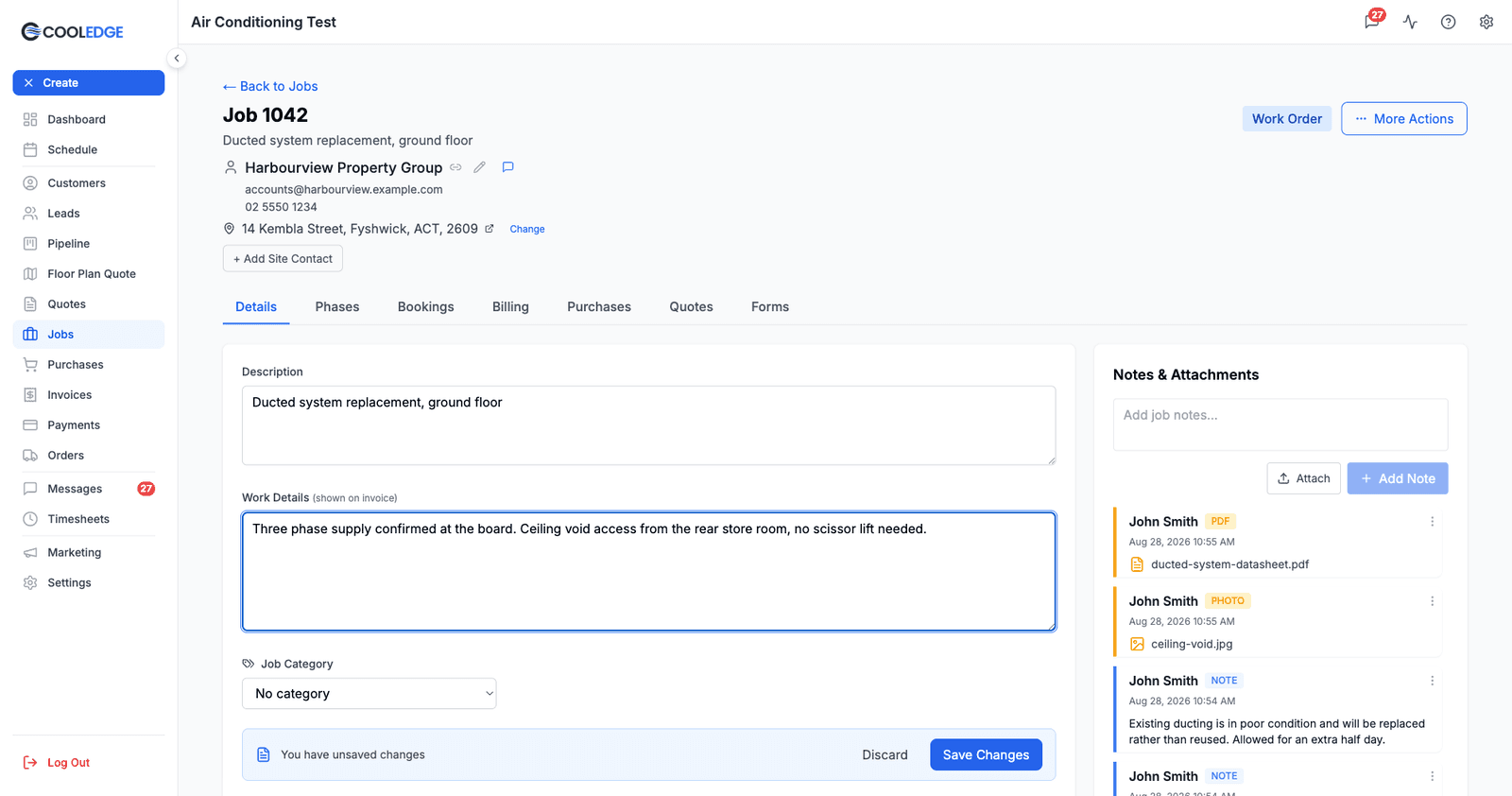The height and width of the screenshot is (796, 1512).
Task: Click the Work Order button
Action: (1287, 119)
